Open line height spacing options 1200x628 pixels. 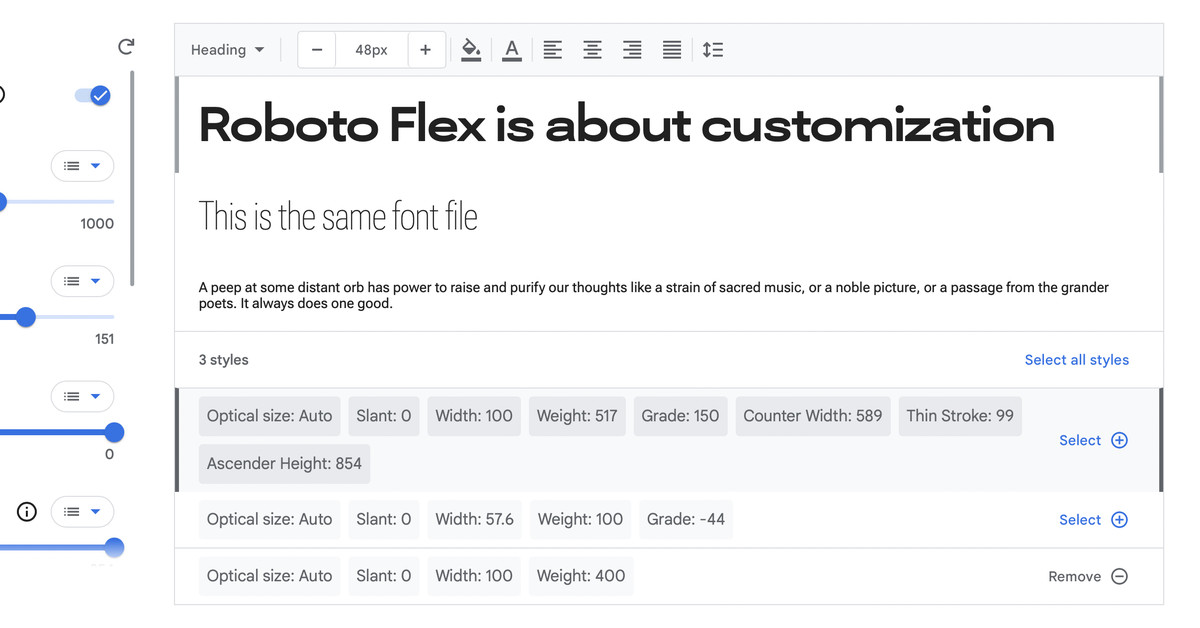[x=713, y=49]
